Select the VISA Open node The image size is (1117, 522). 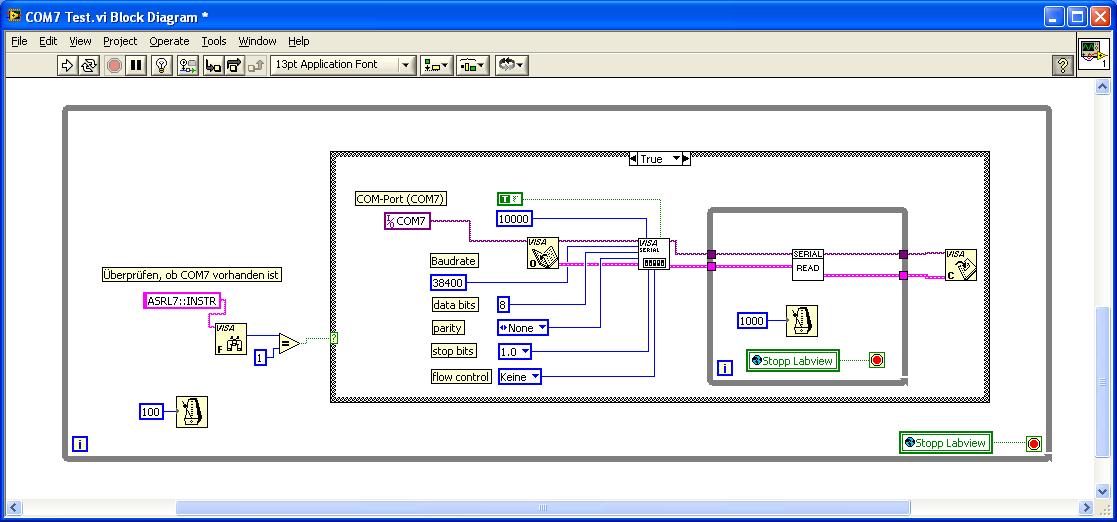coord(543,253)
